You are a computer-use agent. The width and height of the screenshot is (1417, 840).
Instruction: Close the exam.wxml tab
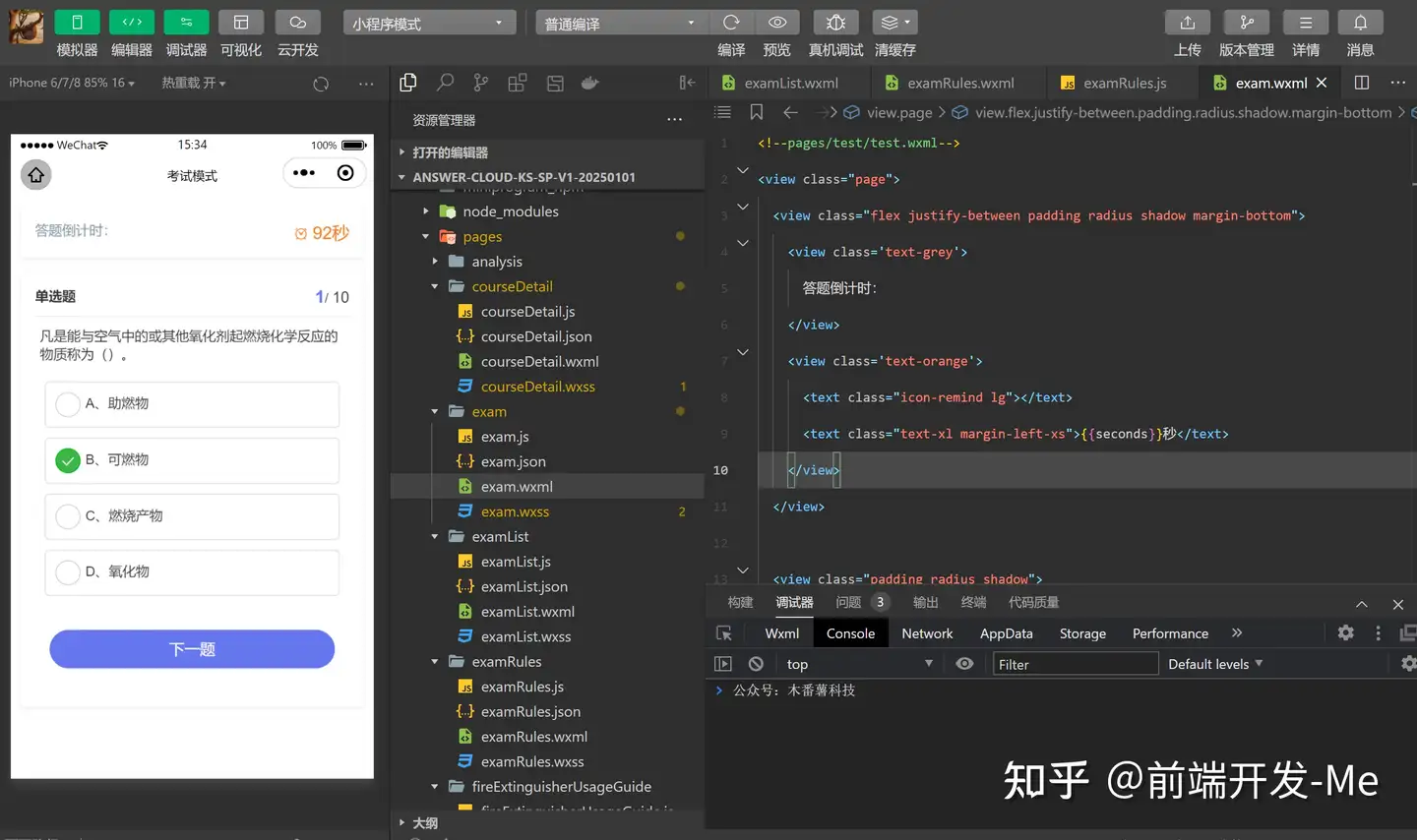[x=1322, y=83]
